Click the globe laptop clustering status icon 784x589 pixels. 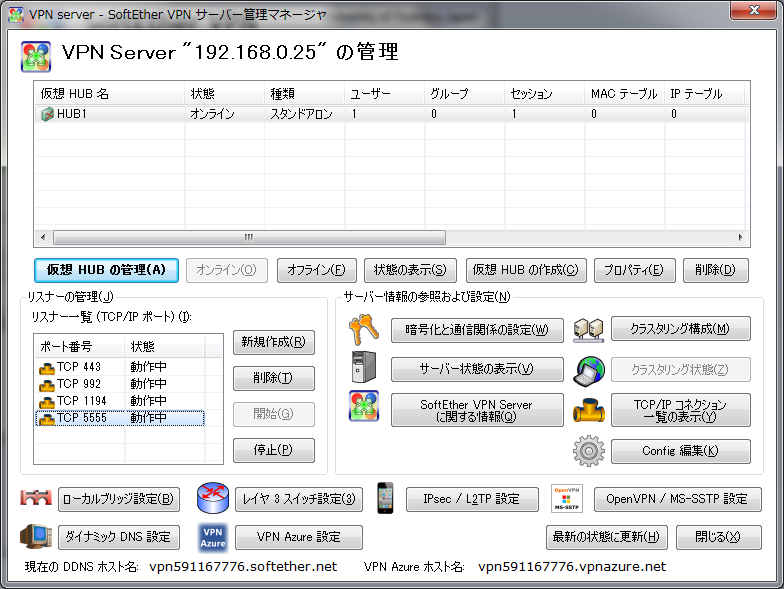589,371
